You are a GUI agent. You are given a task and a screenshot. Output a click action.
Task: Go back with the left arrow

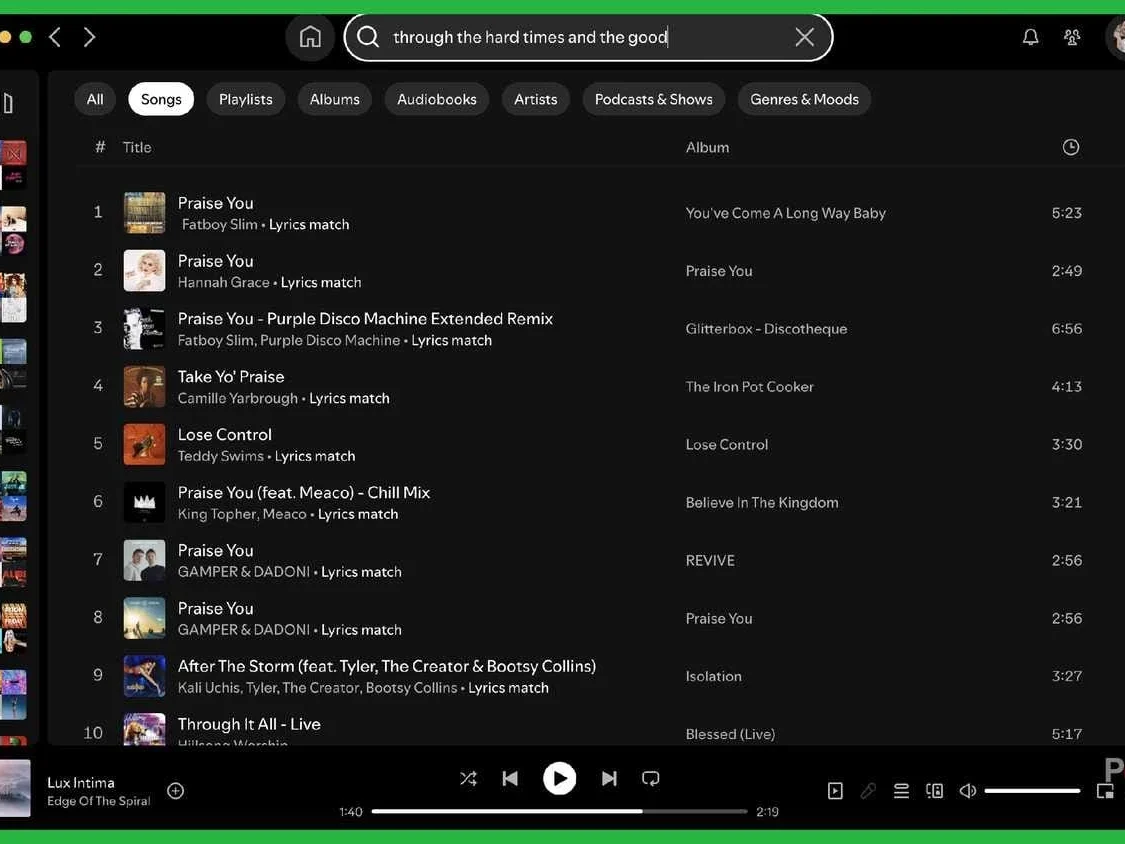tap(55, 37)
